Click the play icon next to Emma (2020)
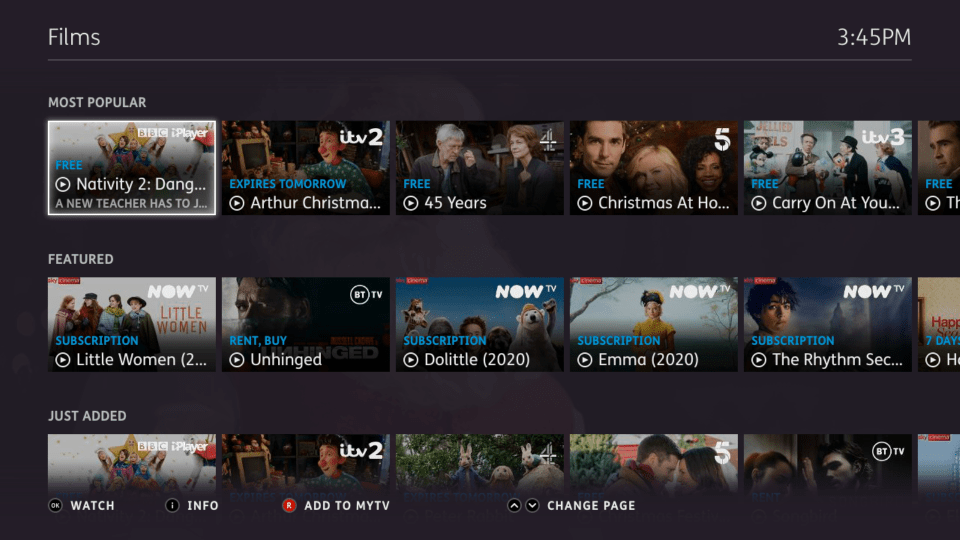Image resolution: width=960 pixels, height=540 pixels. (x=585, y=360)
